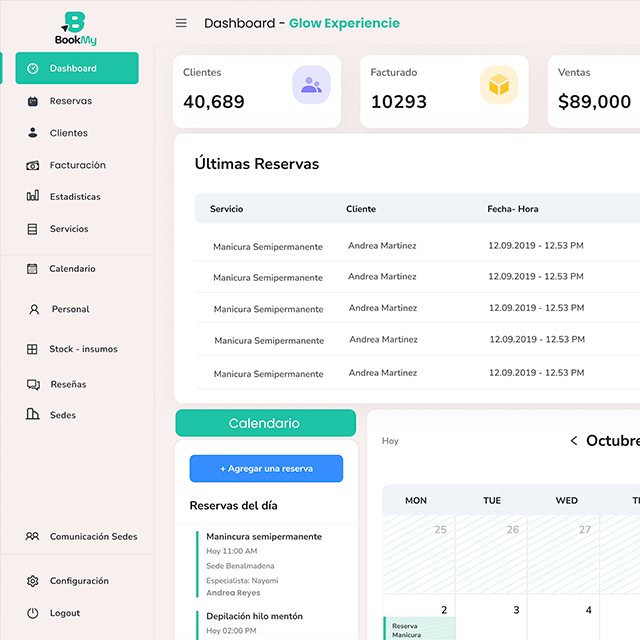
Task: Click the Sedes building icon
Action: [x=33, y=414]
